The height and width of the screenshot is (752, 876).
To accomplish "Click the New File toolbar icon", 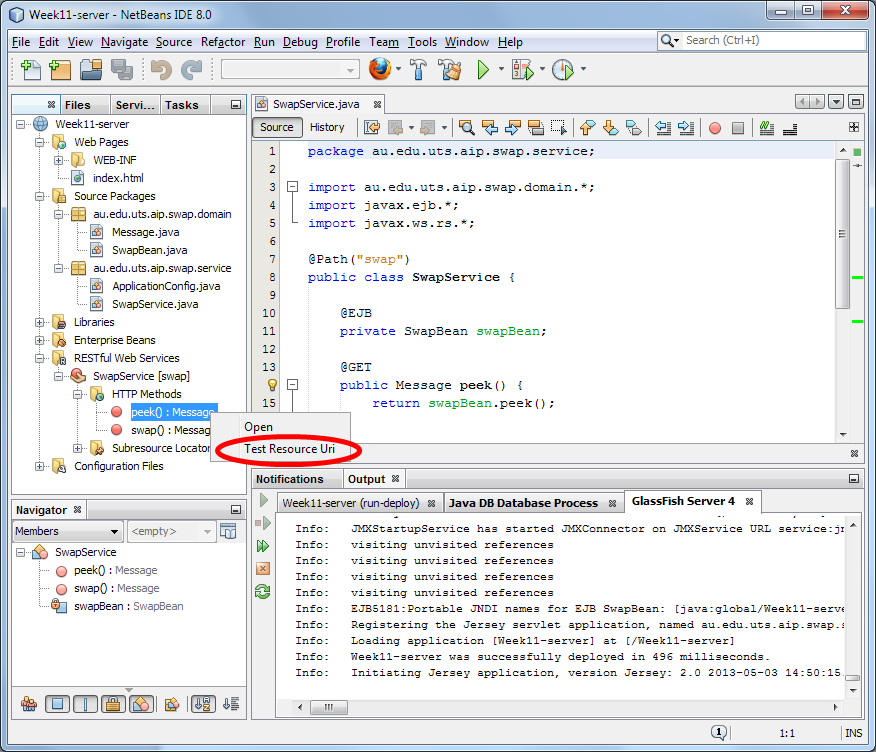I will point(31,70).
